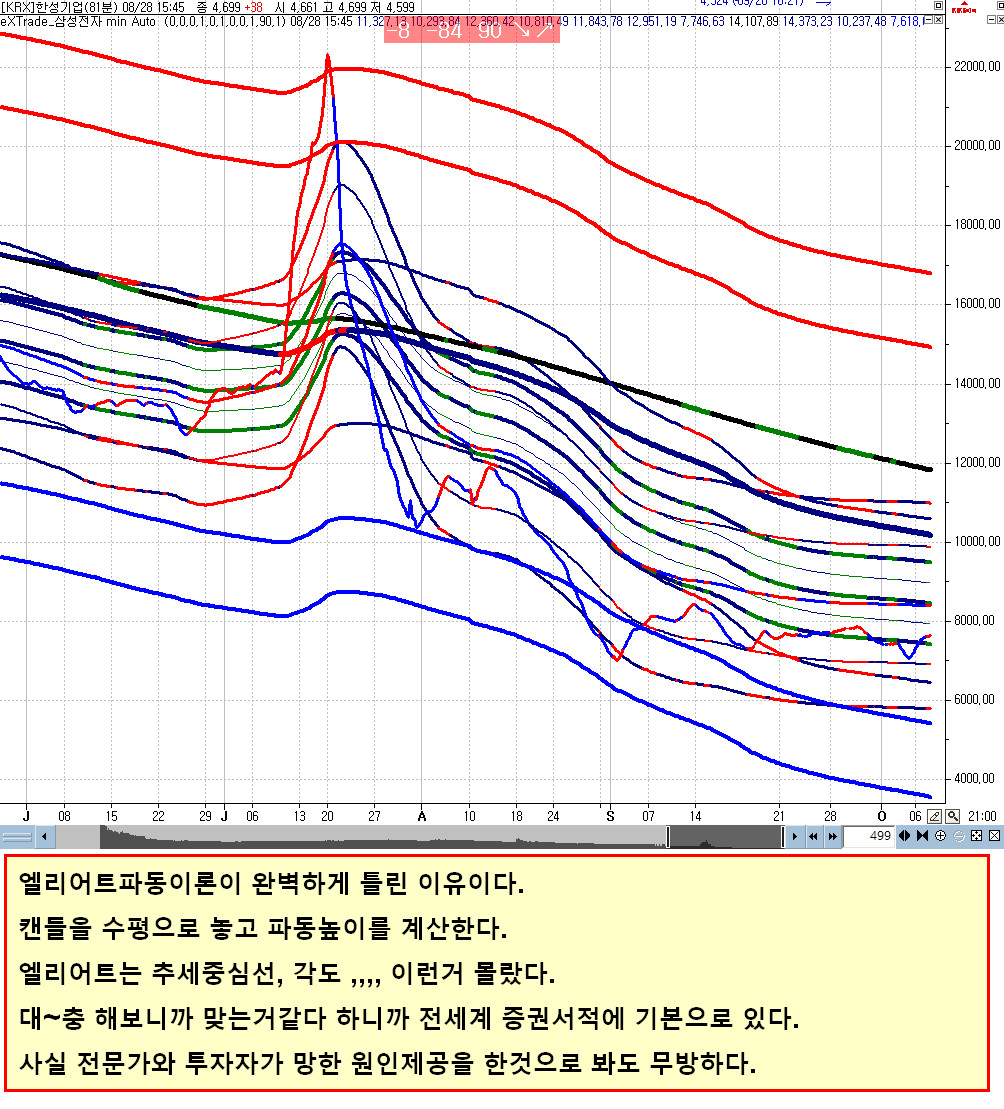This screenshot has width=1004, height=1109.
Task: Click the scroll right play arrow button
Action: [x=795, y=837]
